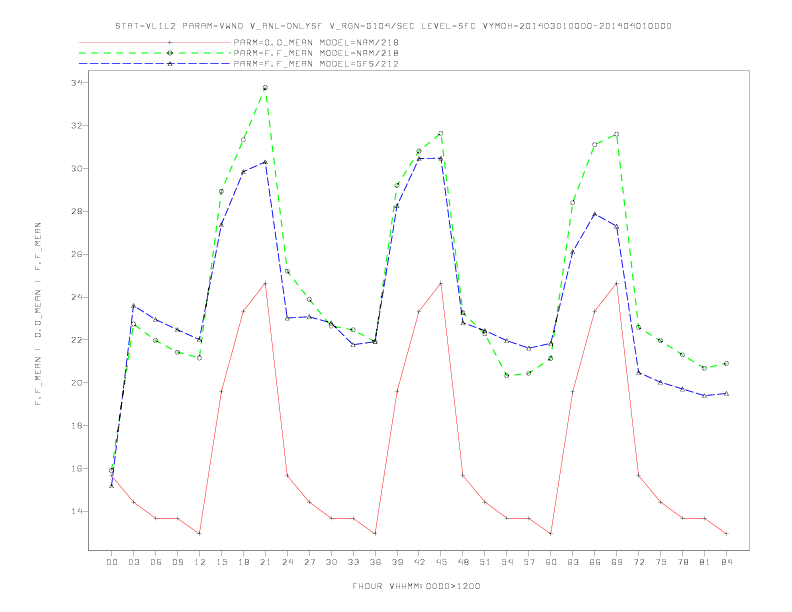The height and width of the screenshot is (612, 792).
Task: Click x-axis forecast hour label 48
Action: coord(463,562)
